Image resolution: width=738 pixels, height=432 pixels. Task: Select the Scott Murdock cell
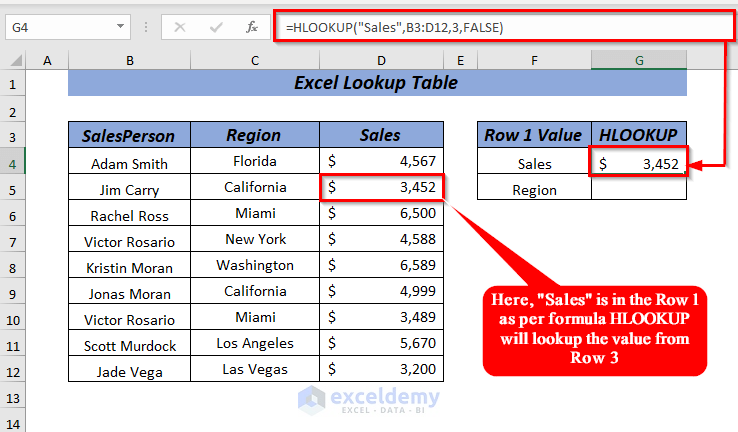pyautogui.click(x=129, y=343)
